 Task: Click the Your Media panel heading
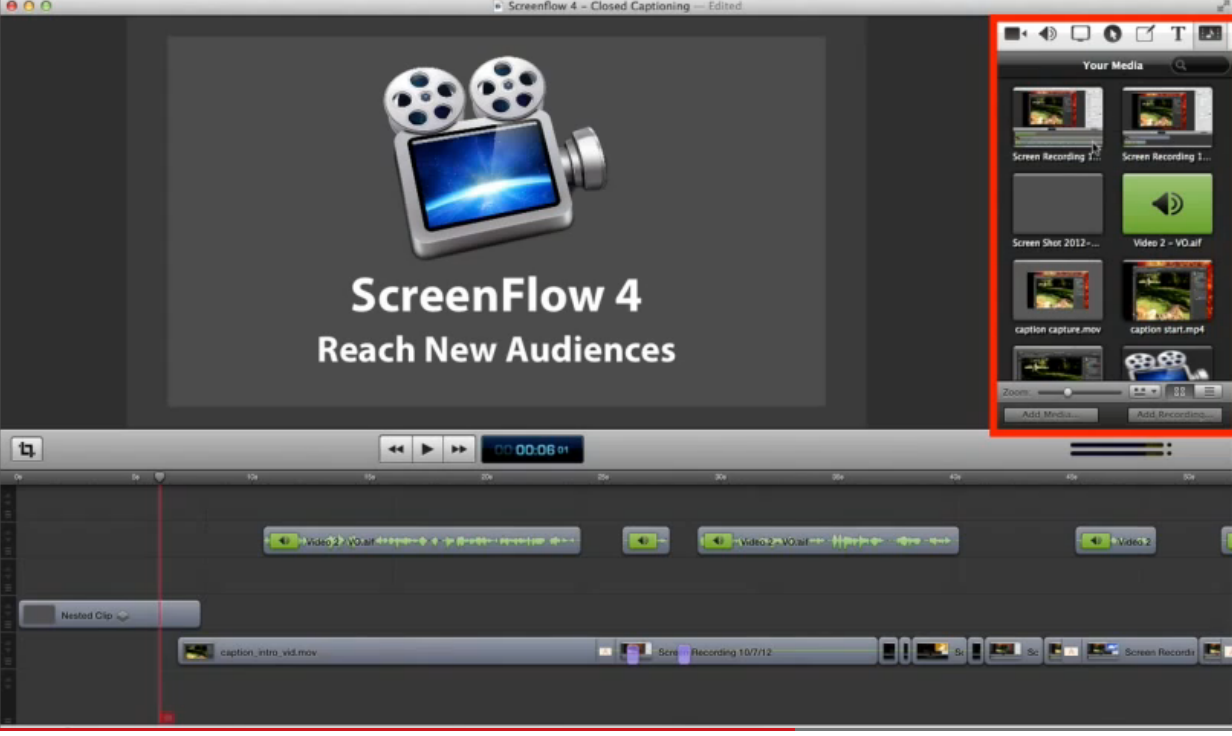(x=1112, y=65)
